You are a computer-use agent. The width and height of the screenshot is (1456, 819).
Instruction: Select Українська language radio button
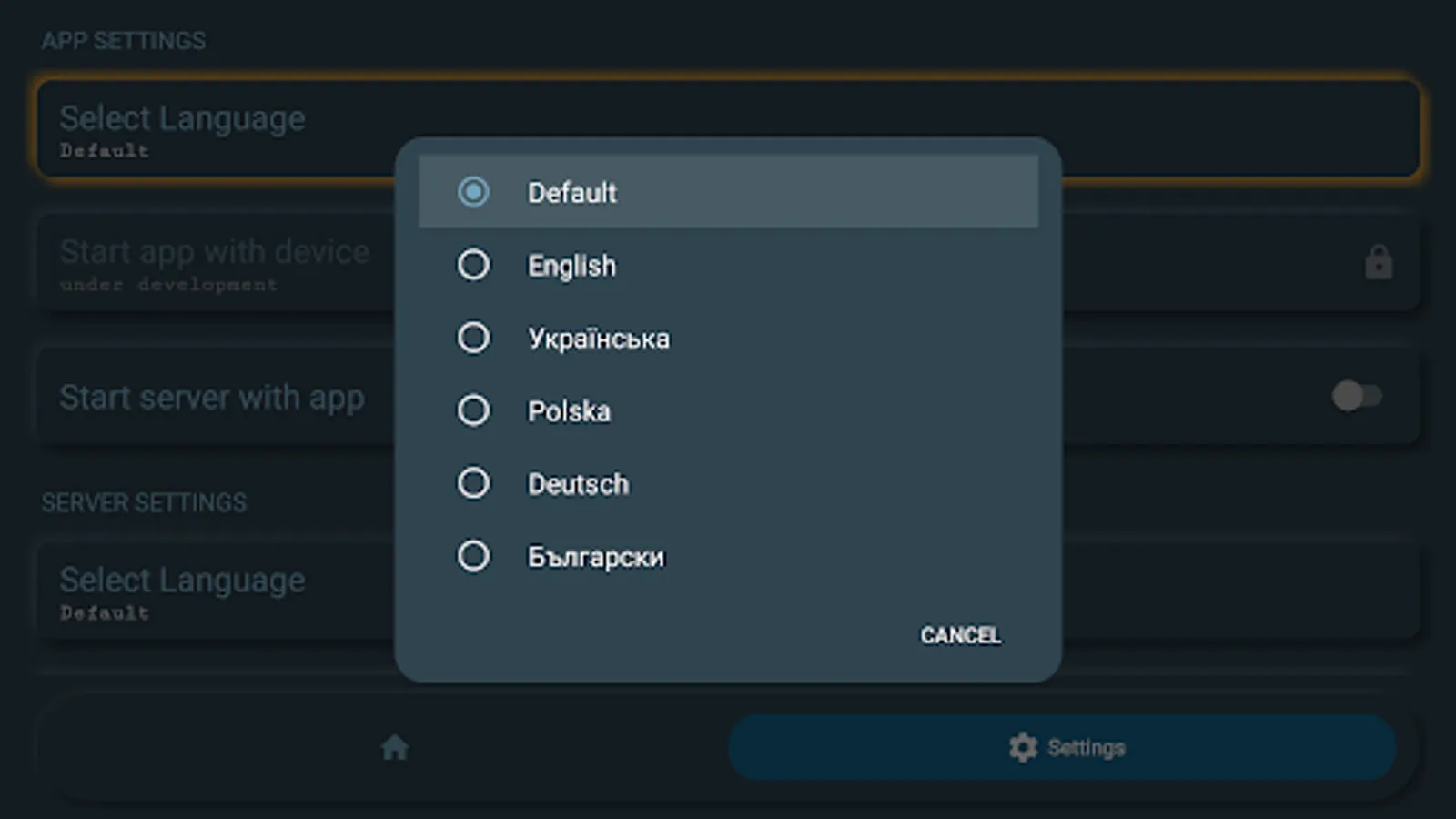tap(473, 338)
